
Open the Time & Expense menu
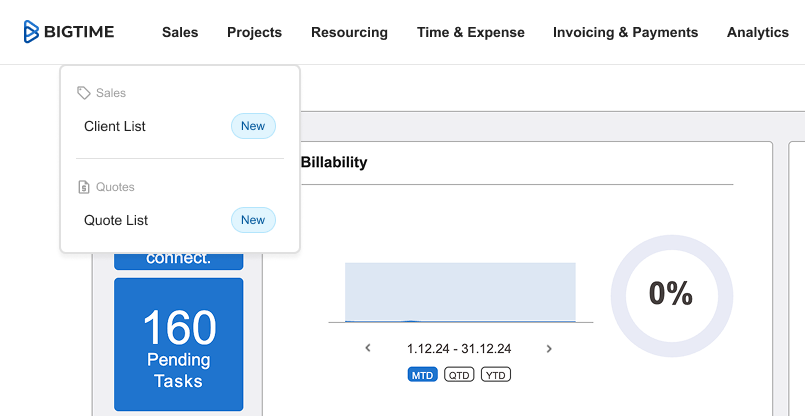[470, 32]
